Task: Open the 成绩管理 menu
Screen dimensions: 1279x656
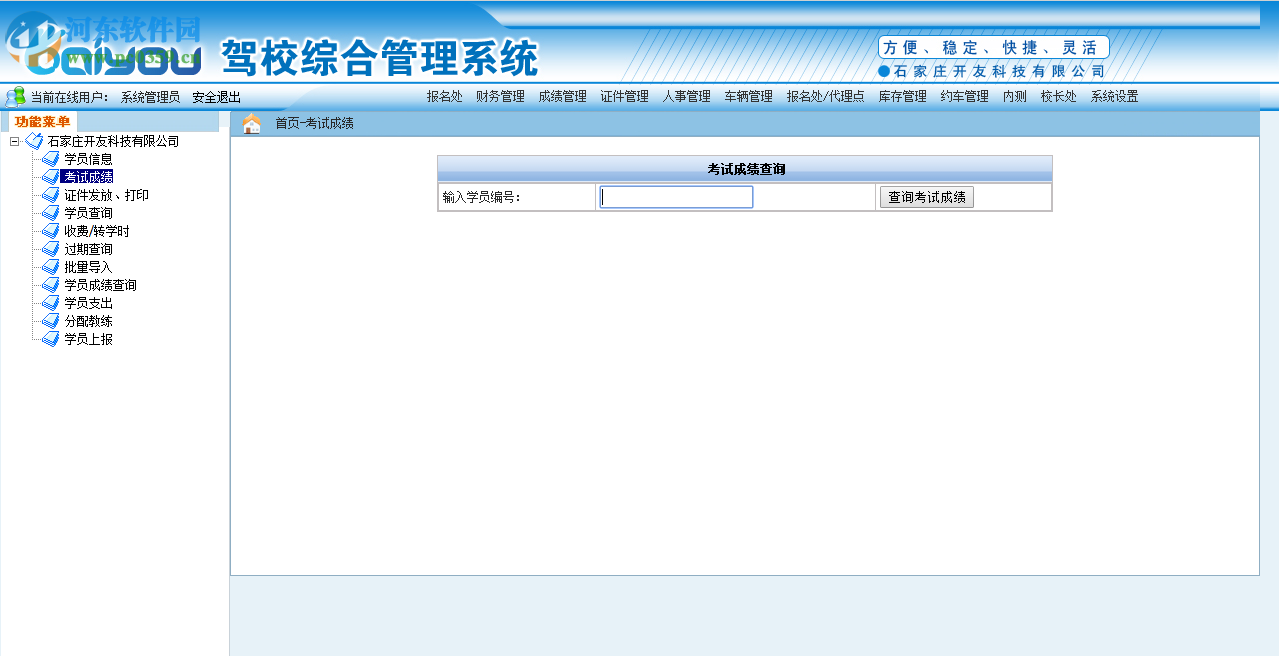Action: (562, 96)
